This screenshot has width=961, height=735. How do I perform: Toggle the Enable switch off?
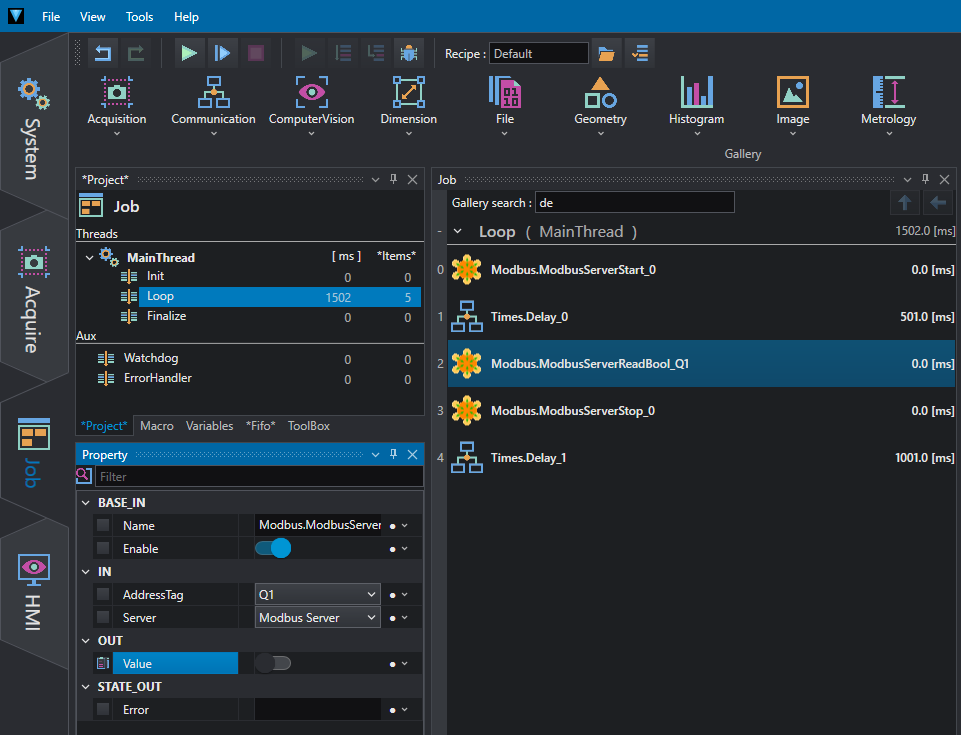tap(273, 548)
